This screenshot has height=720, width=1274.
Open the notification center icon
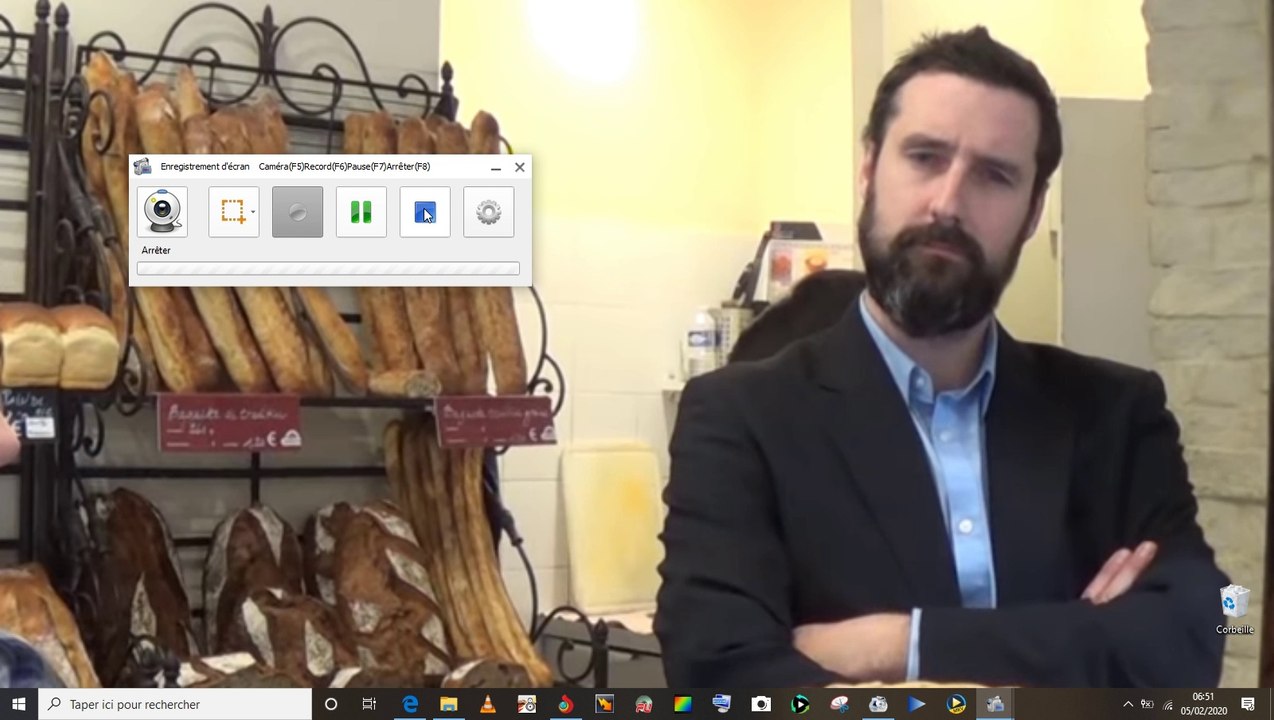pos(1248,704)
